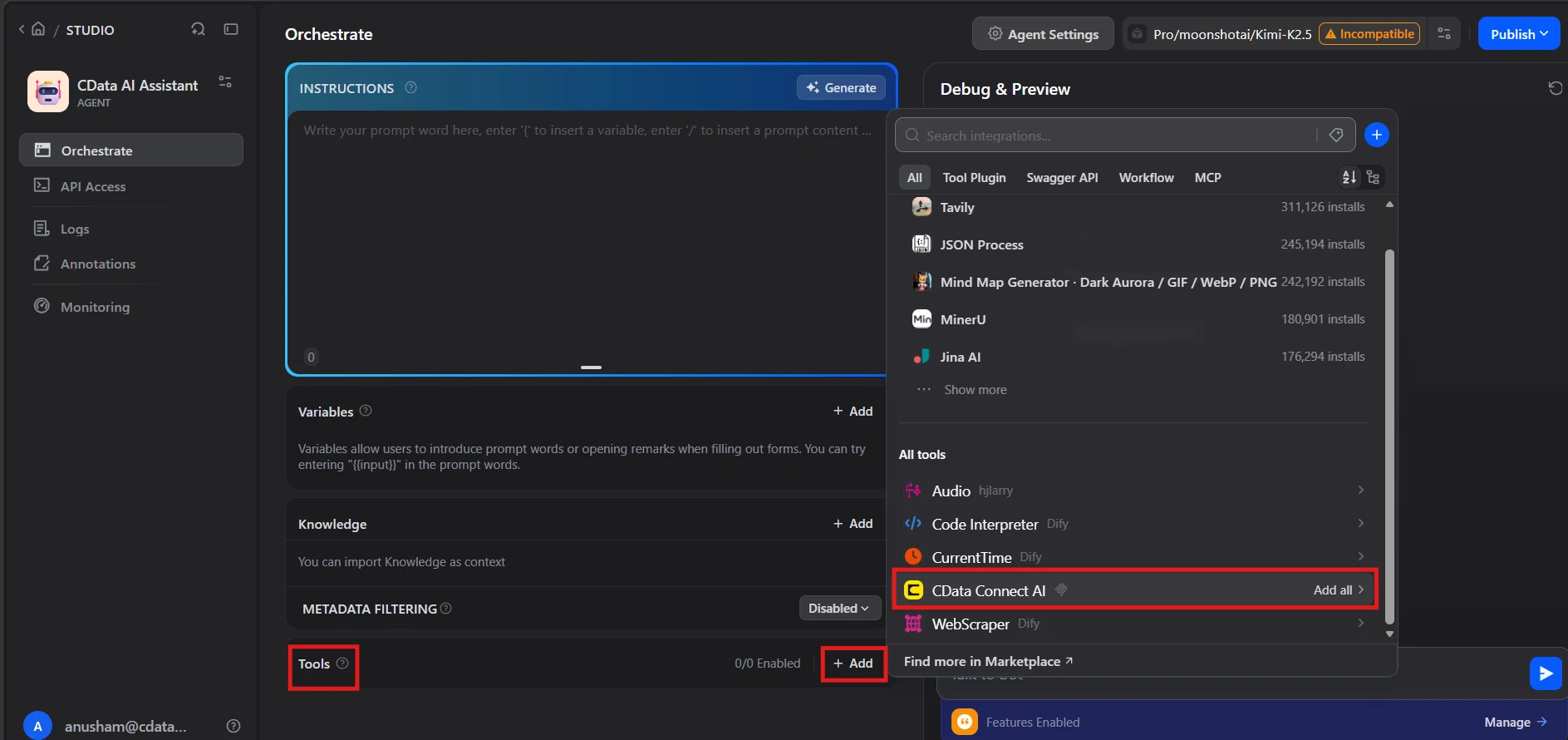
Task: Select the Swagger API tab
Action: (x=1062, y=178)
